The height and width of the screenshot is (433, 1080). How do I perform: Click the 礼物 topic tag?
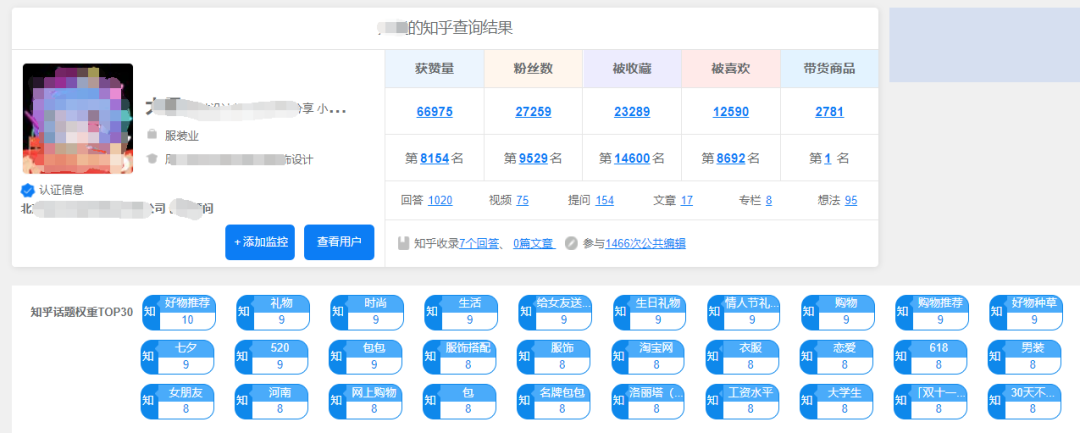click(273, 313)
